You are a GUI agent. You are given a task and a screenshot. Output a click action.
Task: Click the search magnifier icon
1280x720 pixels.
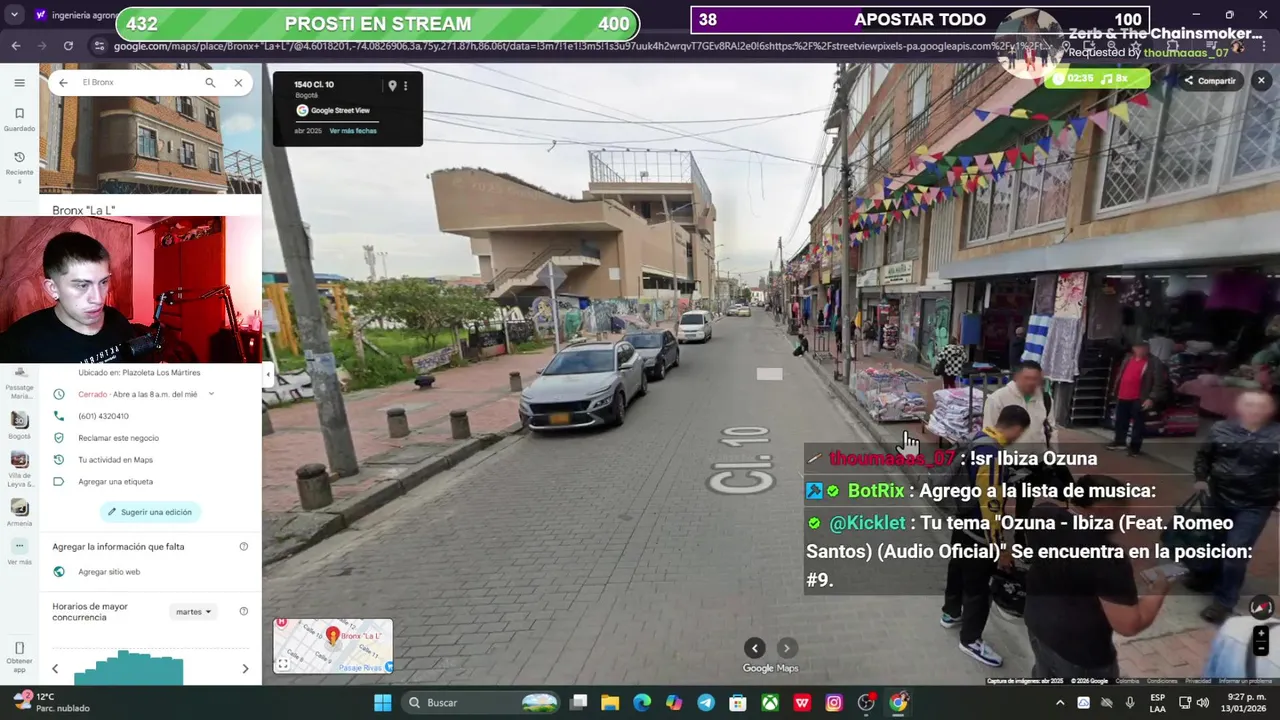210,82
